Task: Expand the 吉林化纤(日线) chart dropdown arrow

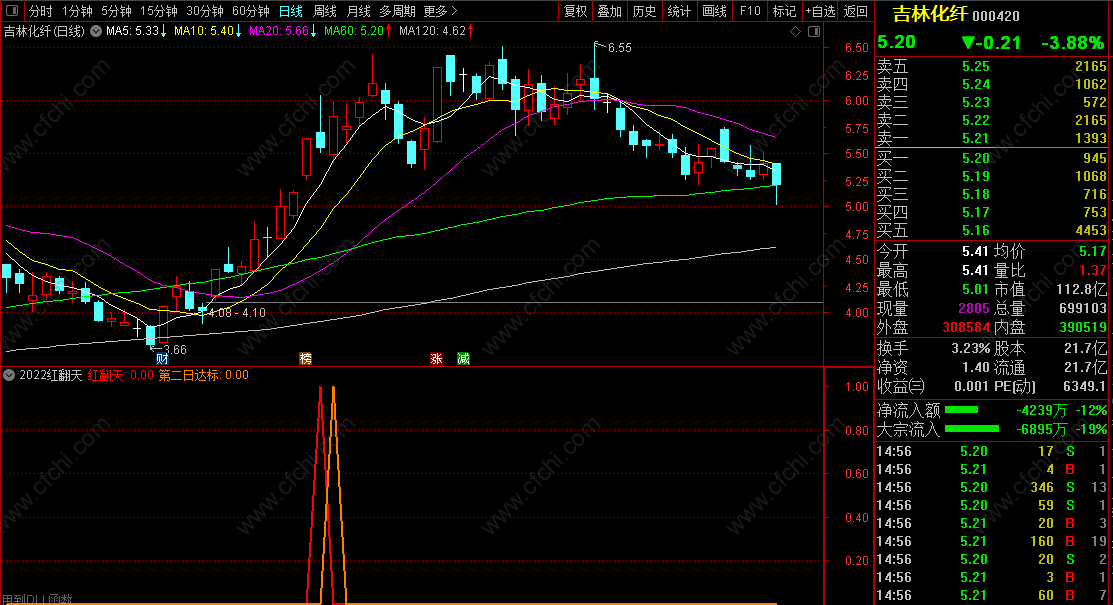Action: point(96,31)
